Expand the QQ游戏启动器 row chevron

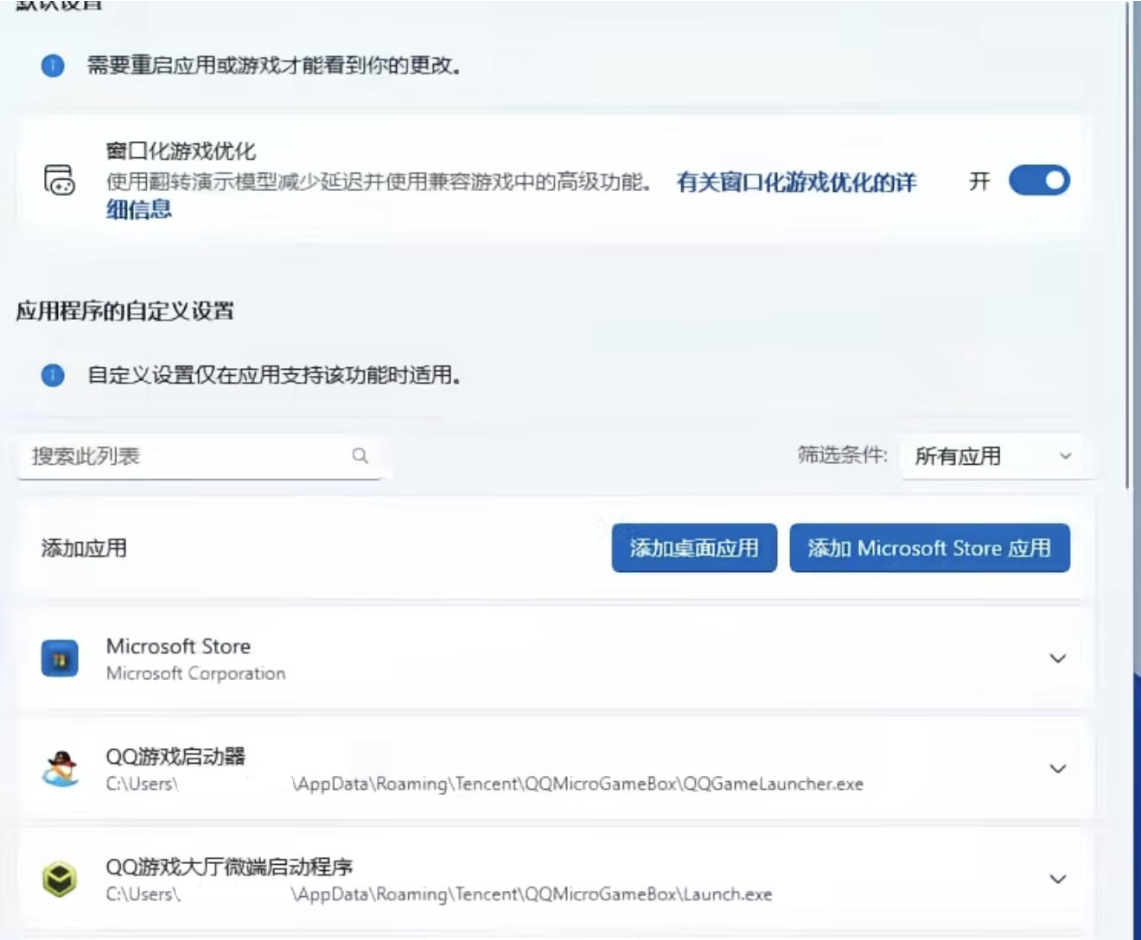tap(1057, 769)
